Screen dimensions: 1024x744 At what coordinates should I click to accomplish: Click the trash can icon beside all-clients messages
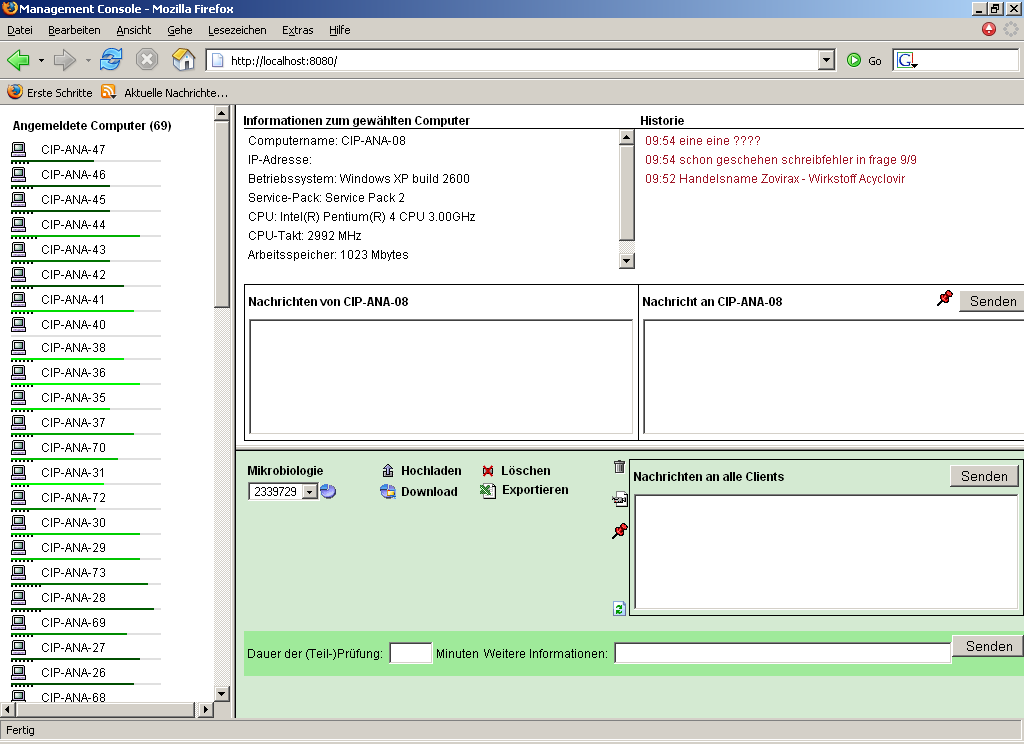coord(619,467)
